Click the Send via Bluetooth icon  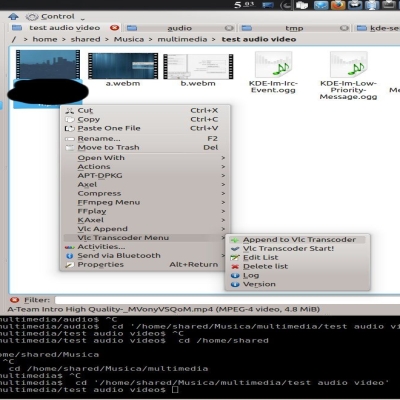pyautogui.click(x=69, y=256)
